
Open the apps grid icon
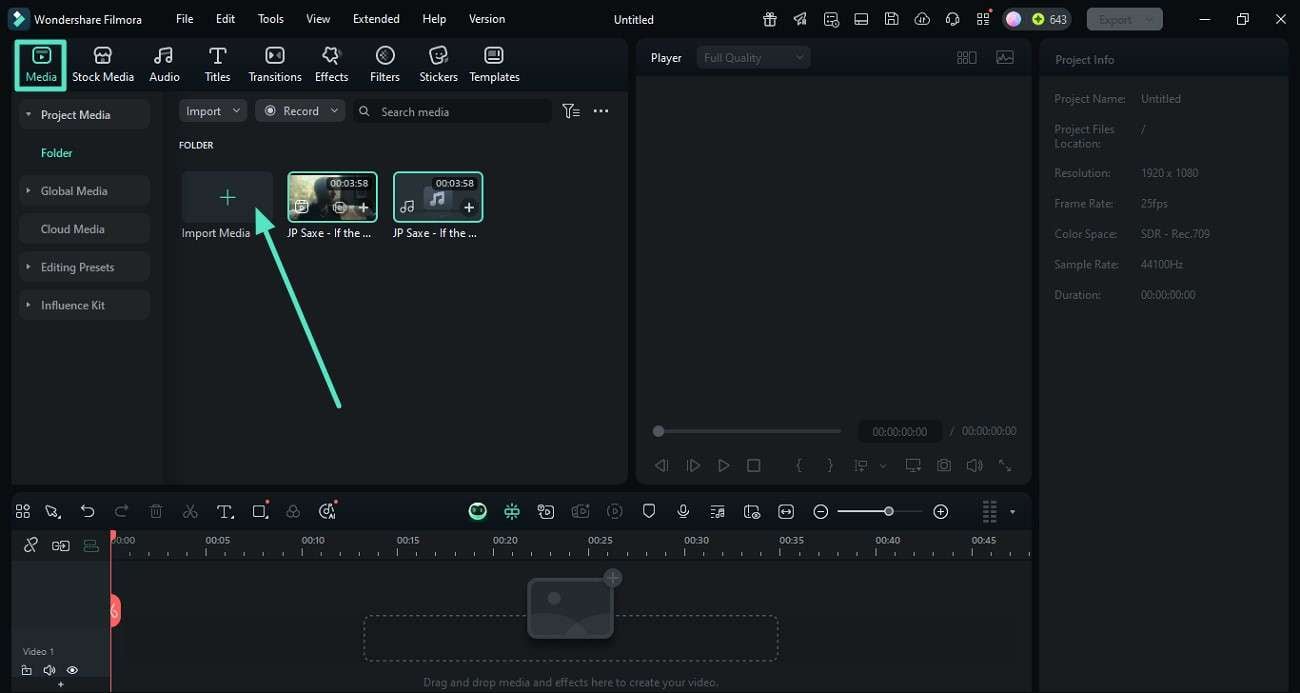(983, 19)
